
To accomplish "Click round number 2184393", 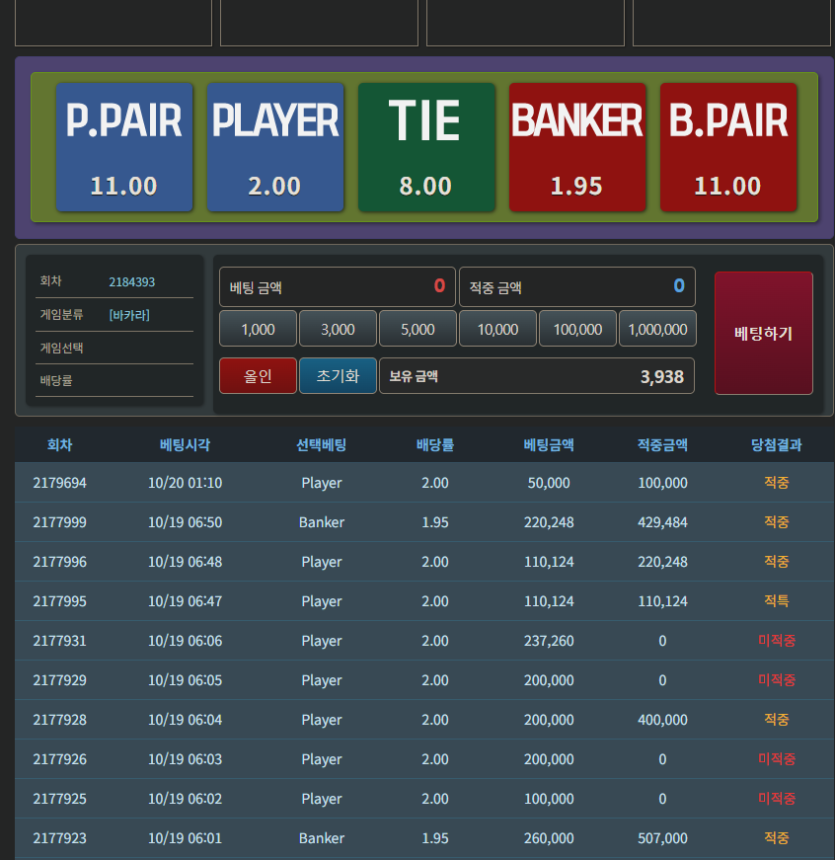I will point(132,282).
